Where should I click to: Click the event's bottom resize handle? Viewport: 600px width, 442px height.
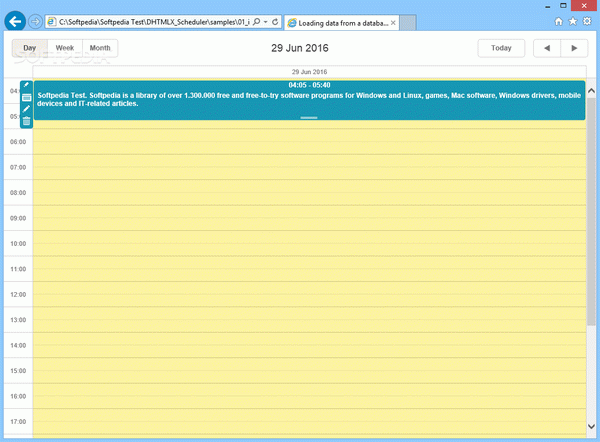pos(309,117)
